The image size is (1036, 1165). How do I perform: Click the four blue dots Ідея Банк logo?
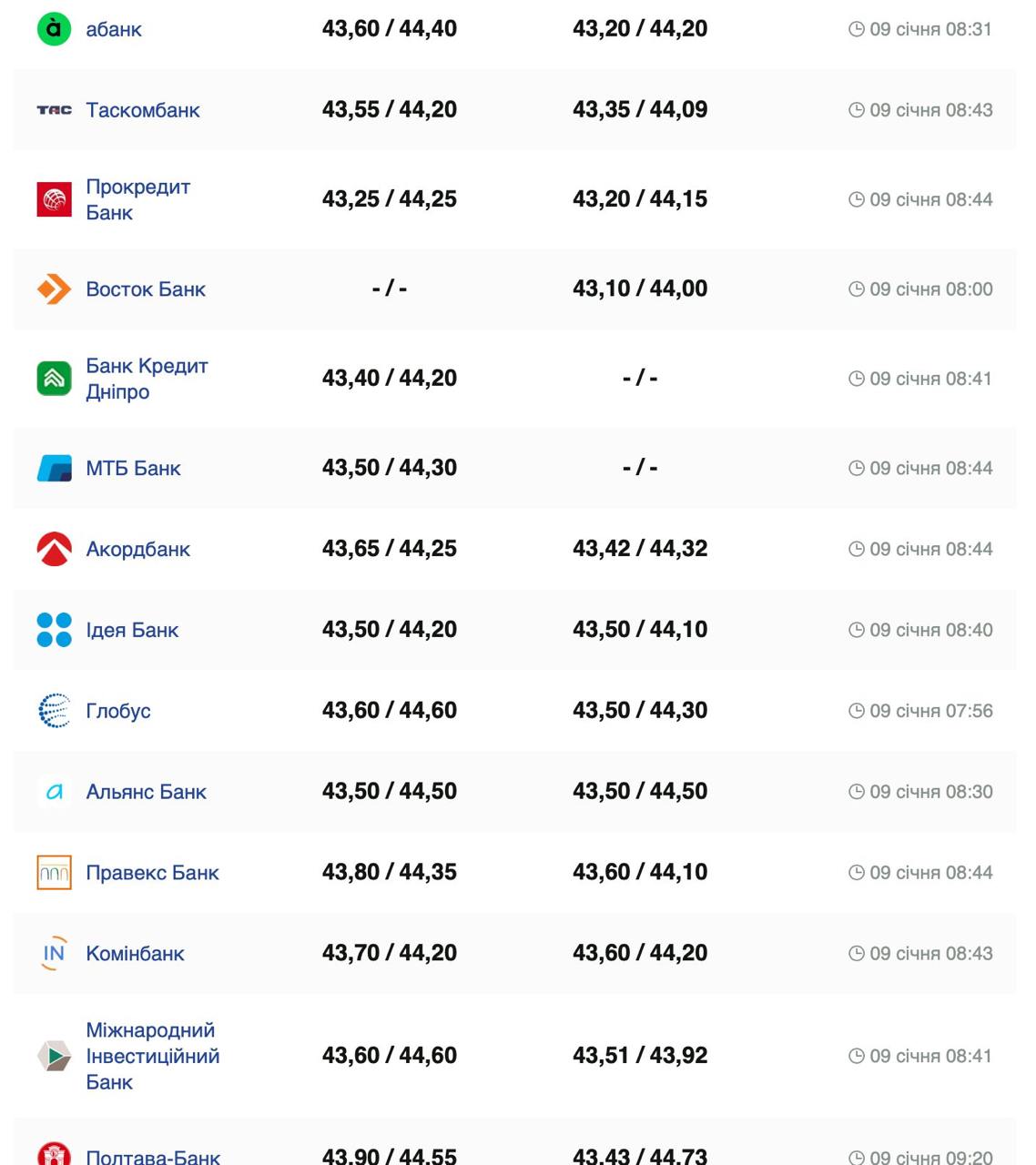pyautogui.click(x=54, y=630)
